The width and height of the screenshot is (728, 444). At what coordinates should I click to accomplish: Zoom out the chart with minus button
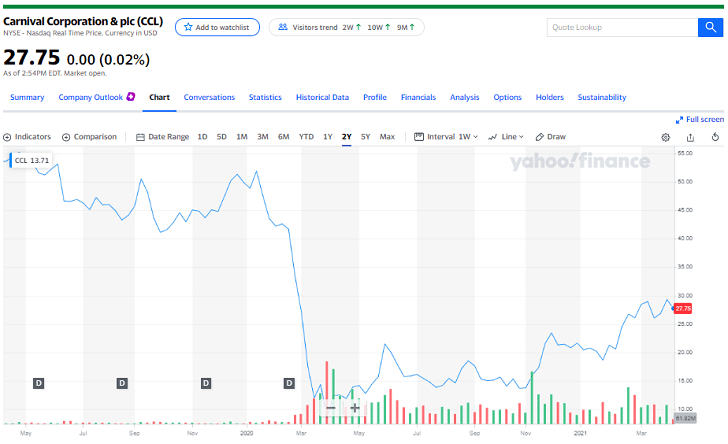coord(331,408)
